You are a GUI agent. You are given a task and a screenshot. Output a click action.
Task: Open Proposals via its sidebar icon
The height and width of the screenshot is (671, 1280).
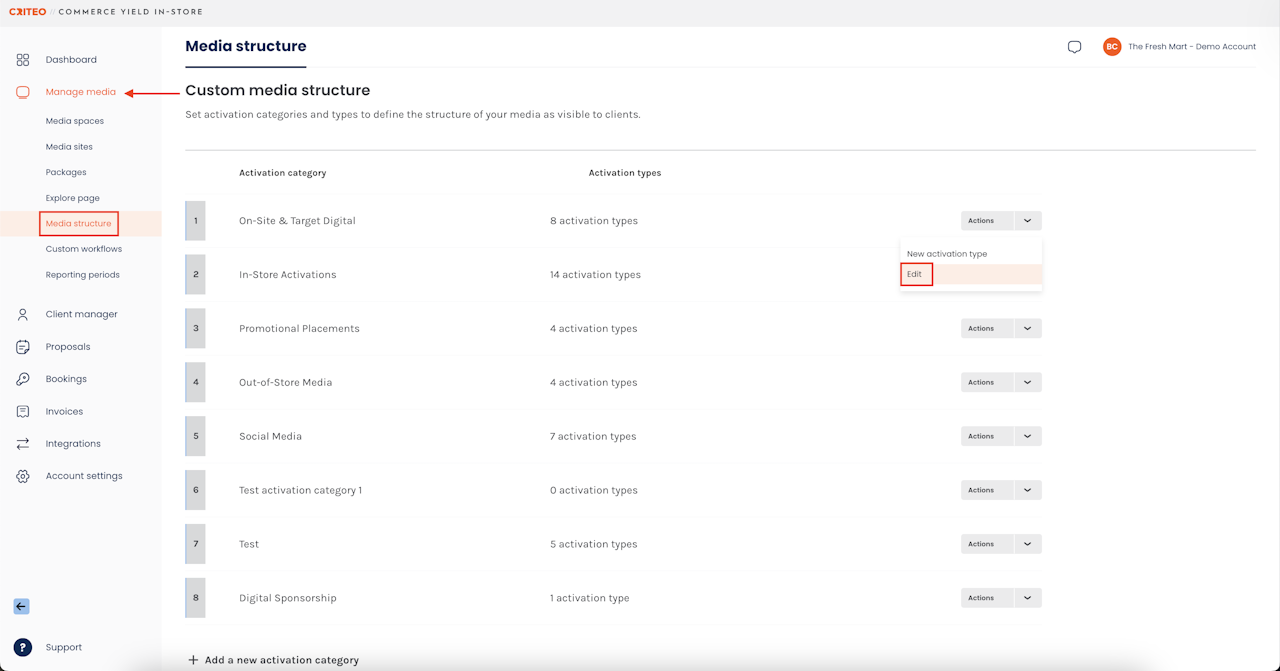[x=23, y=347]
